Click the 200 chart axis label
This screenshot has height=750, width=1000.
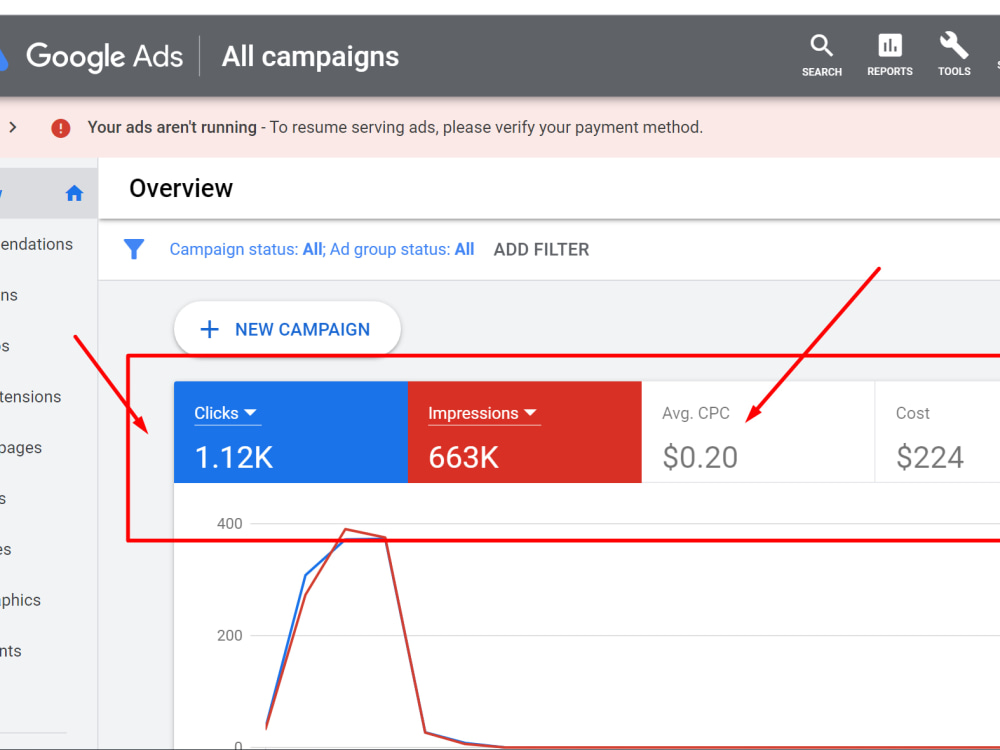click(x=230, y=635)
